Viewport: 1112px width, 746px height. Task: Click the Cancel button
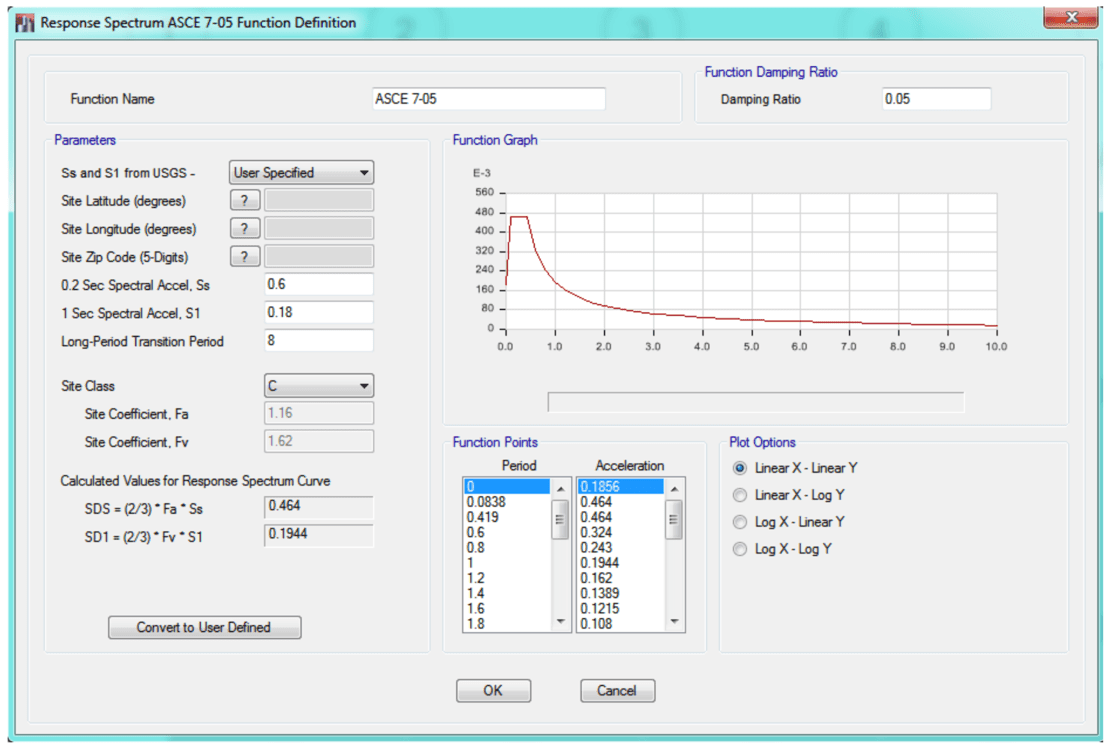point(617,690)
